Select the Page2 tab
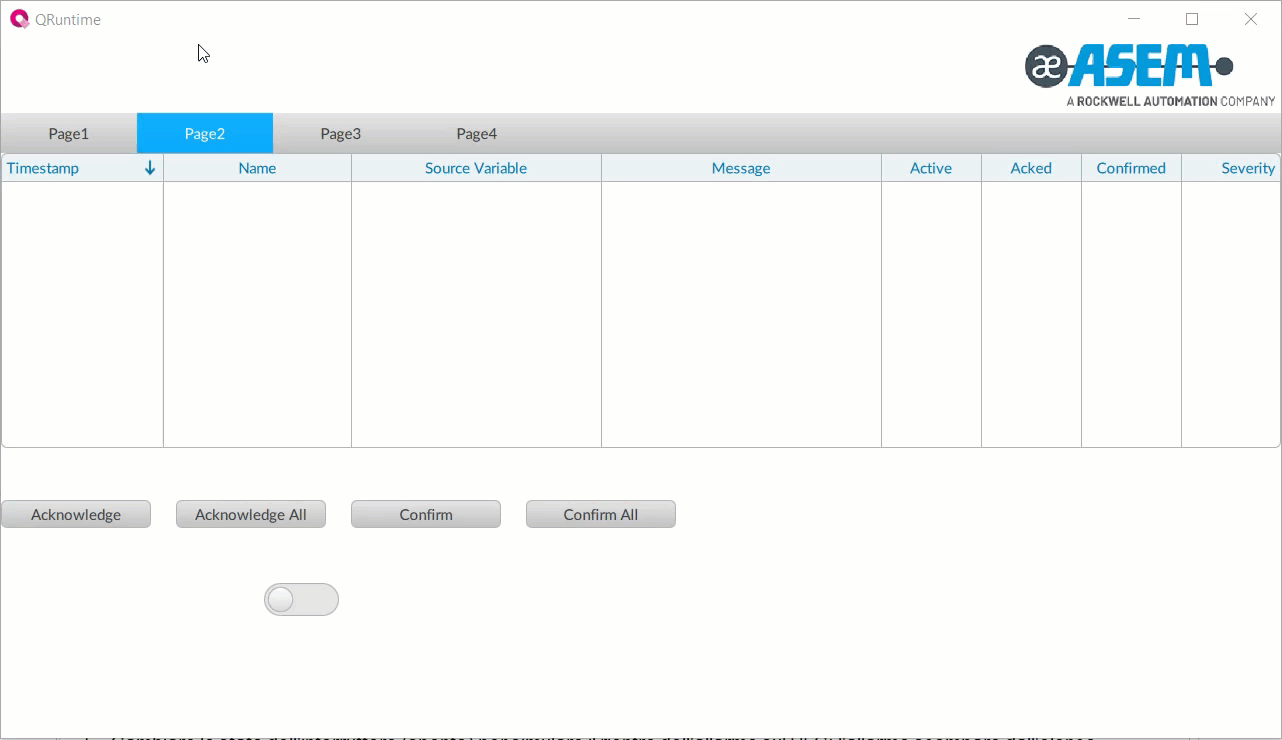1282x740 pixels. pos(205,134)
